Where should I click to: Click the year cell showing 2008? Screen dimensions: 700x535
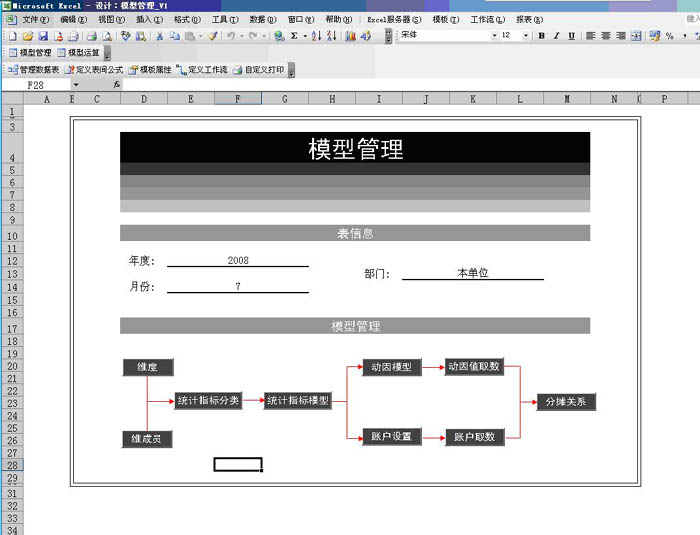click(238, 260)
